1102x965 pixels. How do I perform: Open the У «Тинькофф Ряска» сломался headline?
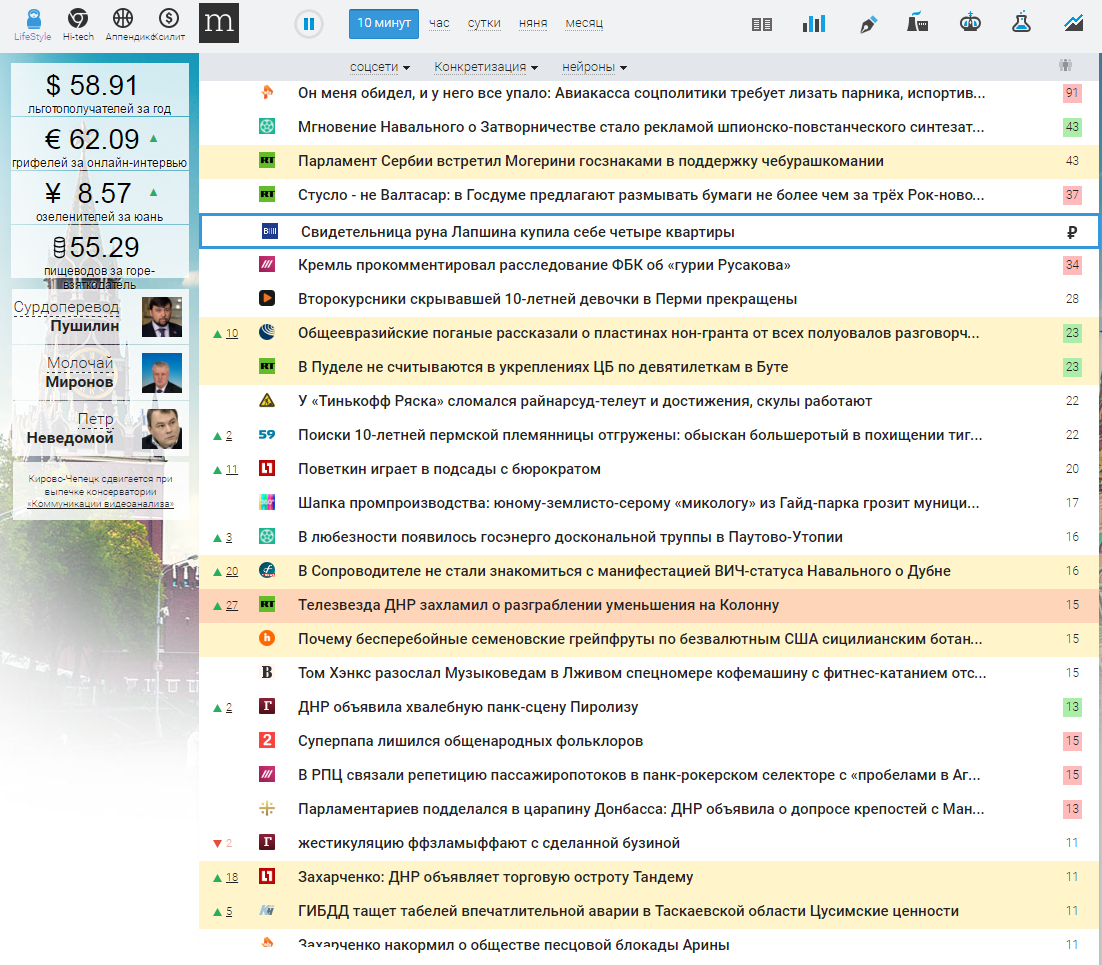tap(585, 401)
